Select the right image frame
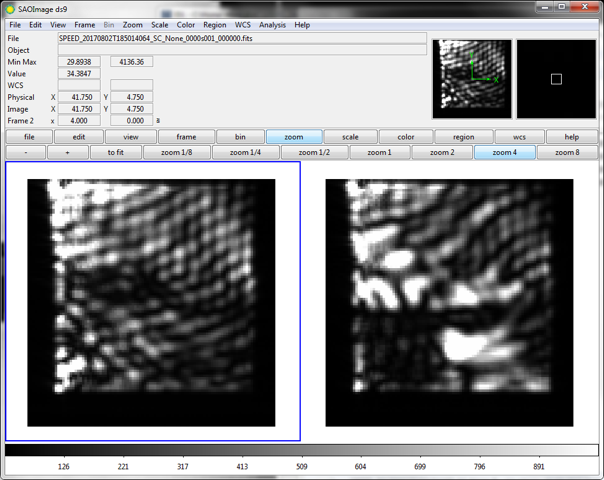 450,302
